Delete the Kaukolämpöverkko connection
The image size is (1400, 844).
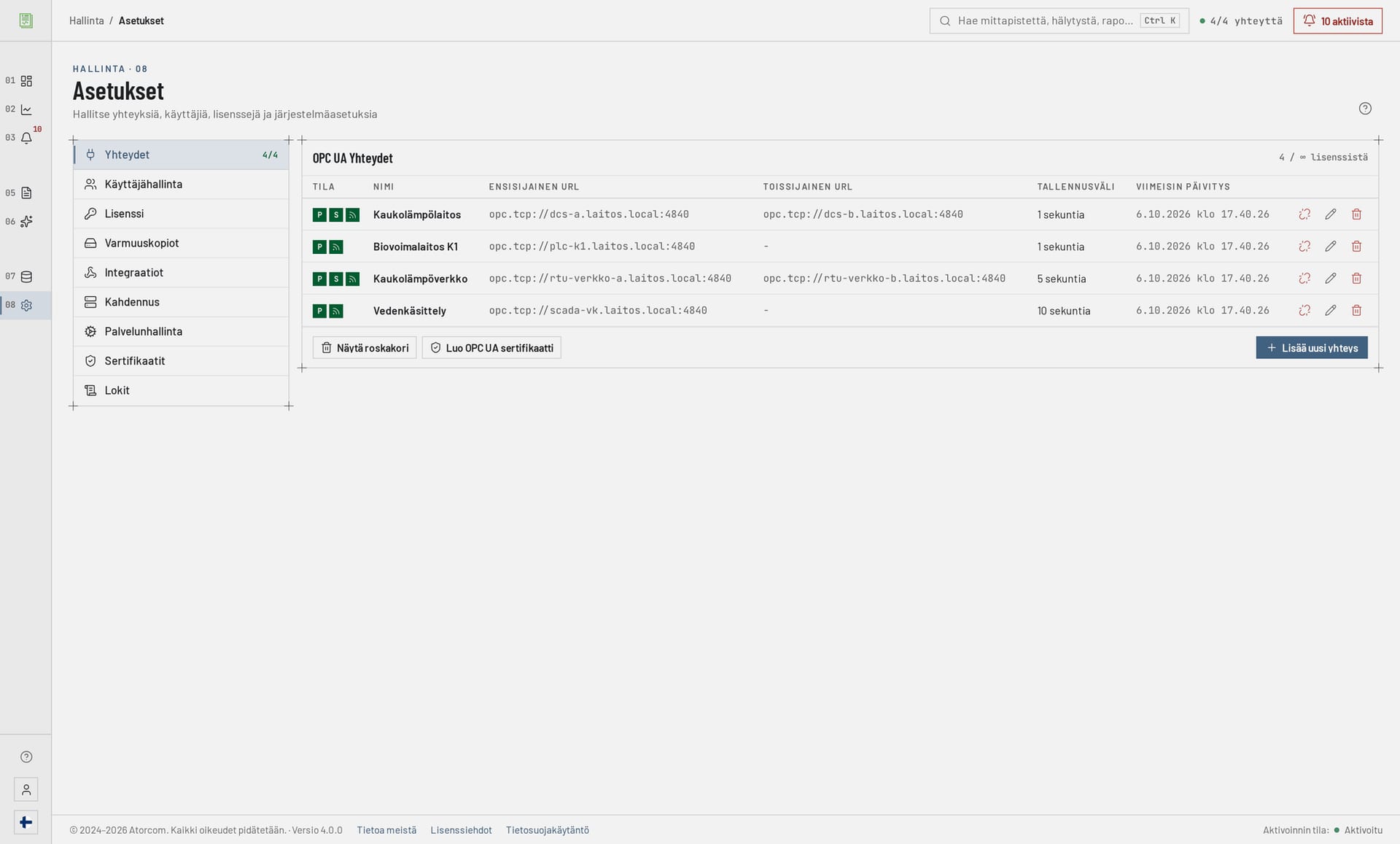(x=1356, y=279)
